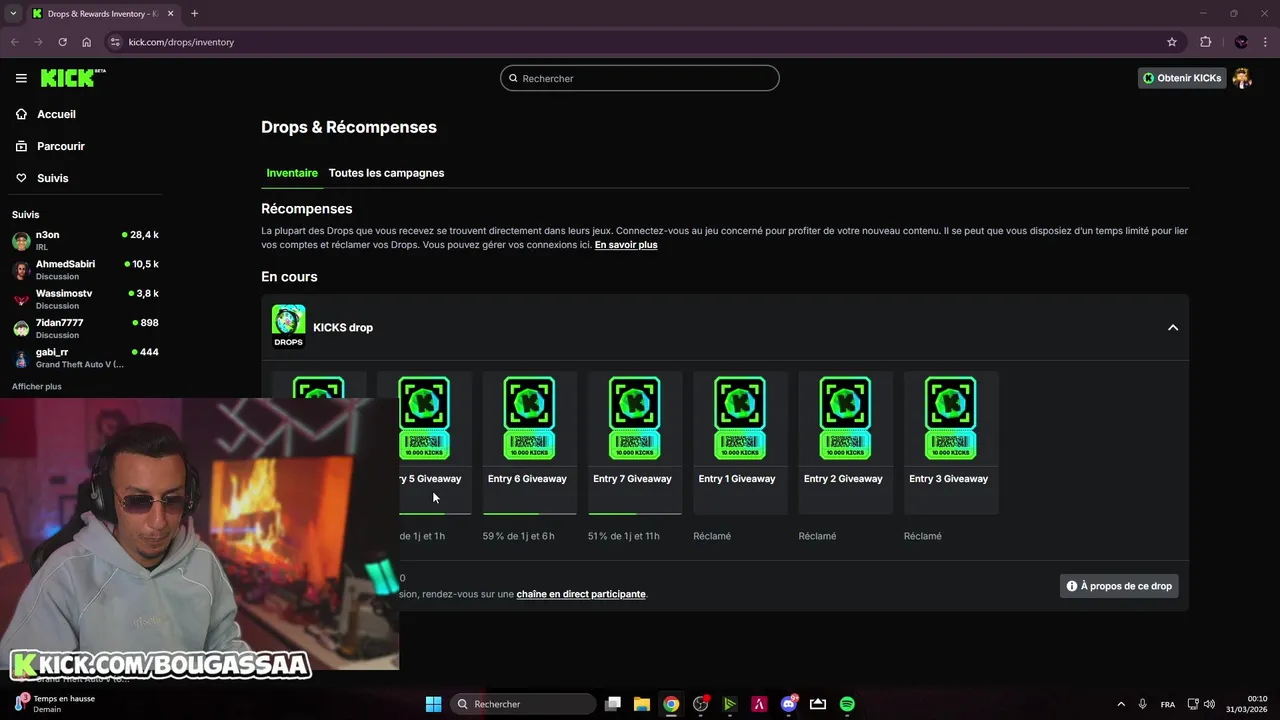
Task: Open Wassimostv's channel from followed list
Action: coord(85,299)
